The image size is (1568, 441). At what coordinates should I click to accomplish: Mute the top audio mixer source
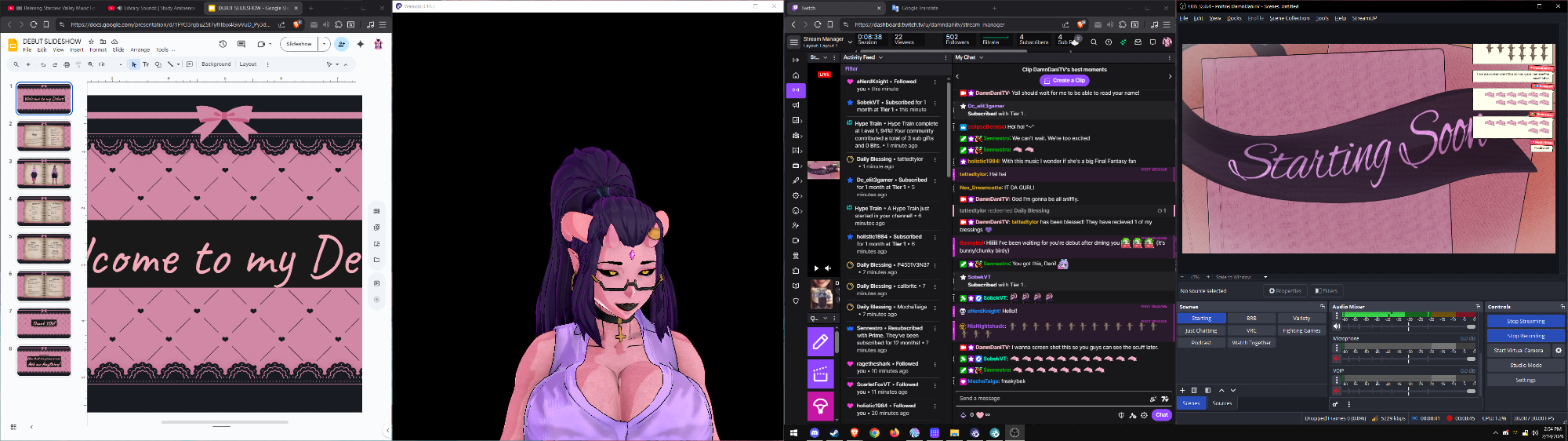pos(1337,326)
